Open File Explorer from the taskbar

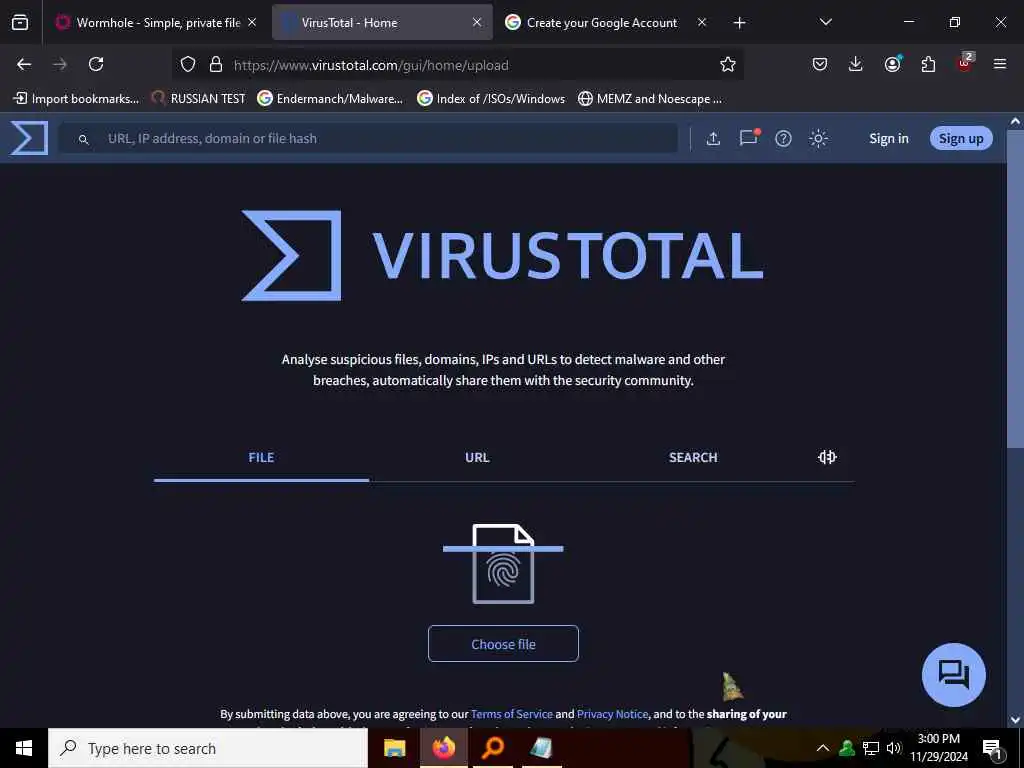click(394, 748)
